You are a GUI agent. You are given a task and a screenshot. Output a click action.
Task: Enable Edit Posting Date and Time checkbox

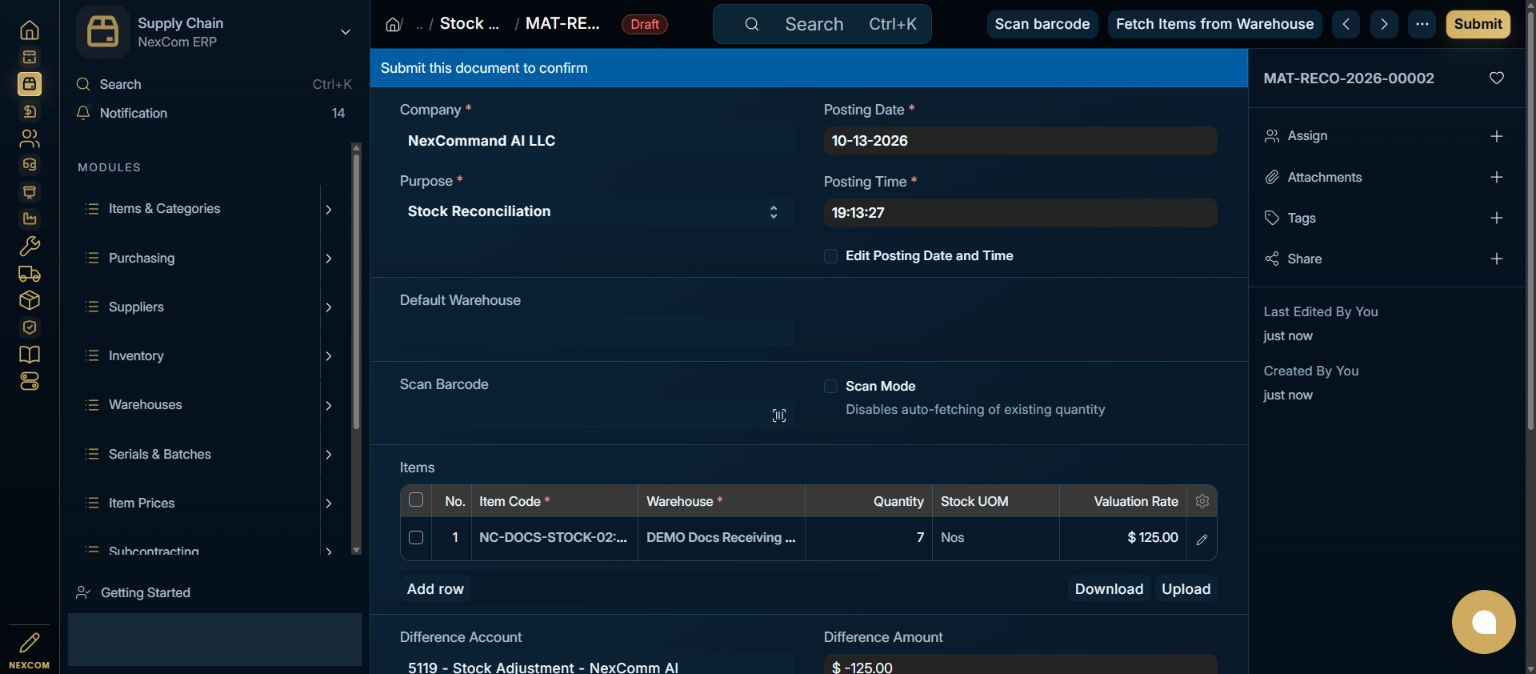click(831, 256)
